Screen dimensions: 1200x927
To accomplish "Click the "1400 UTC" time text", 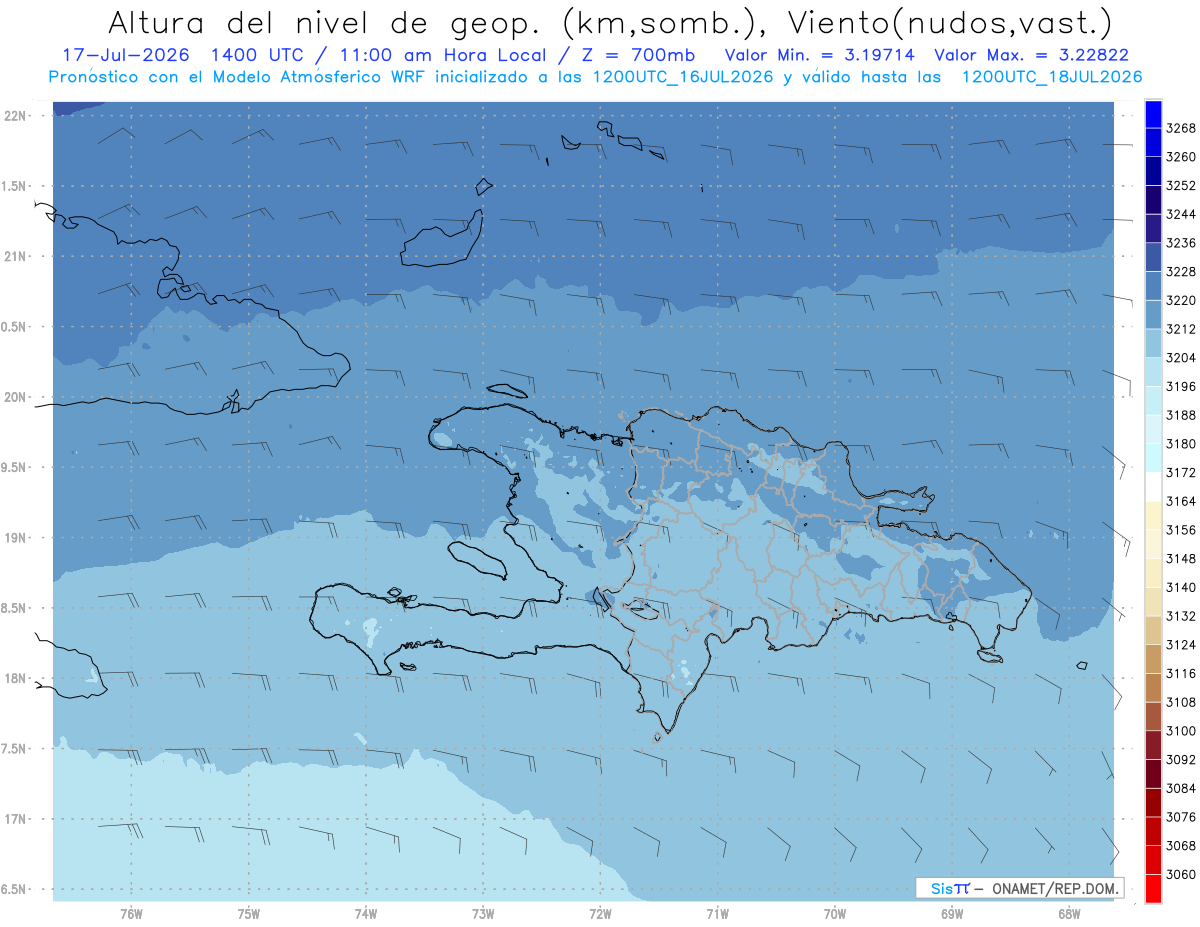I will coord(260,55).
